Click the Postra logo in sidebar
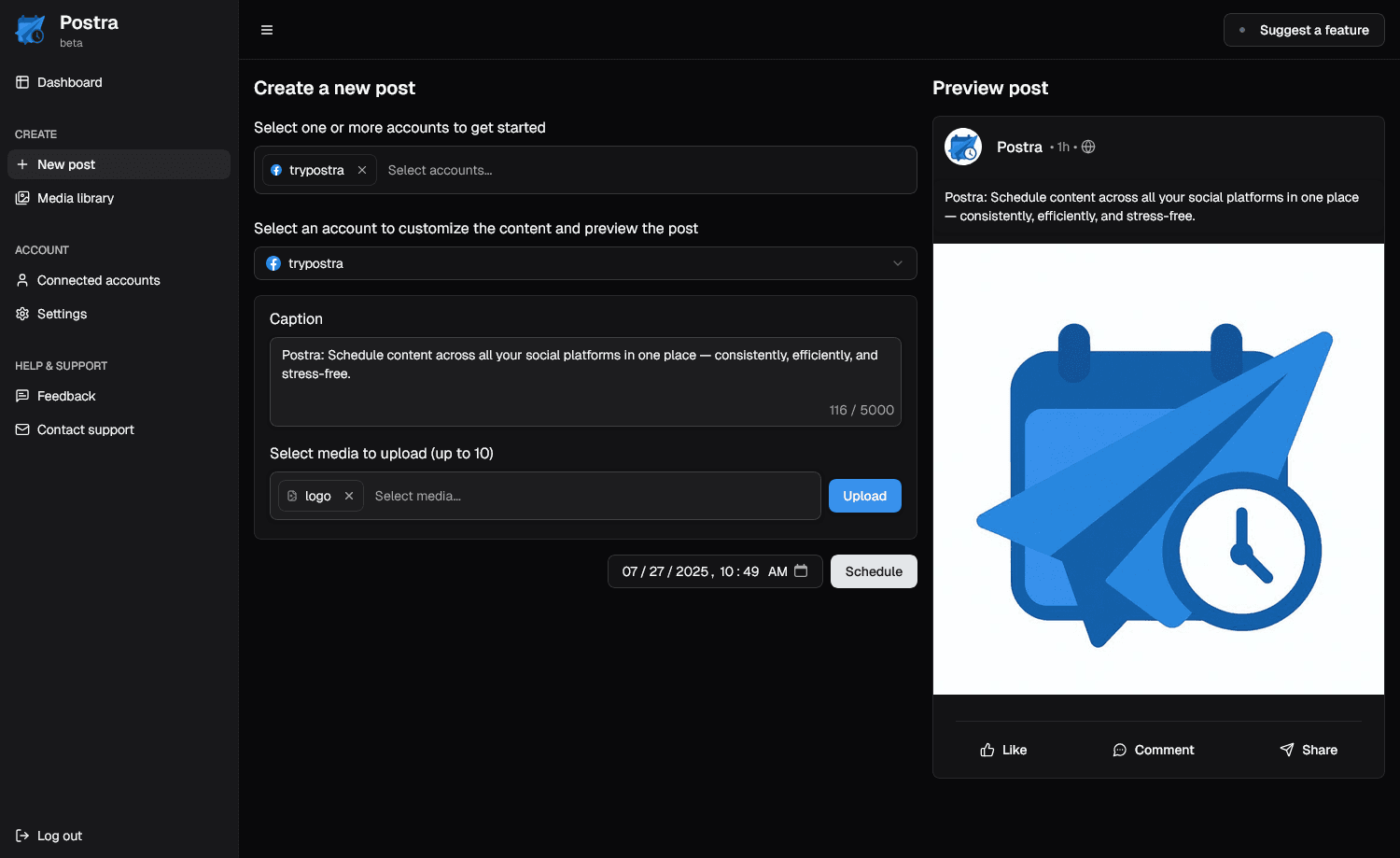The height and width of the screenshot is (858, 1400). point(30,30)
